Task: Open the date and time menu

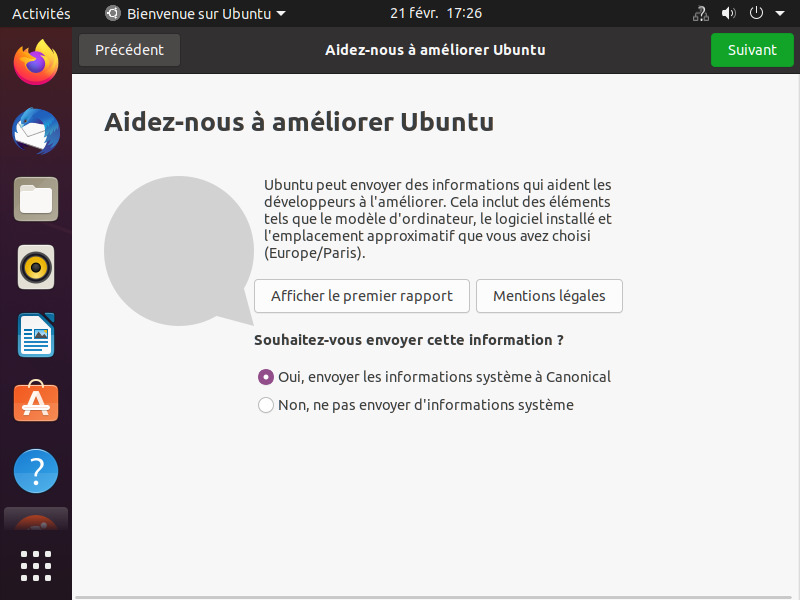Action: 436,14
